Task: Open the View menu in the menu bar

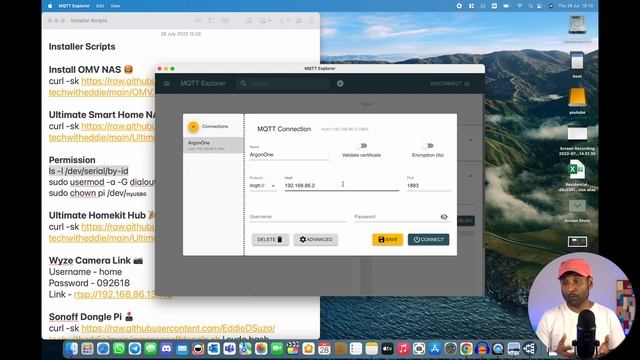Action: [x=116, y=6]
